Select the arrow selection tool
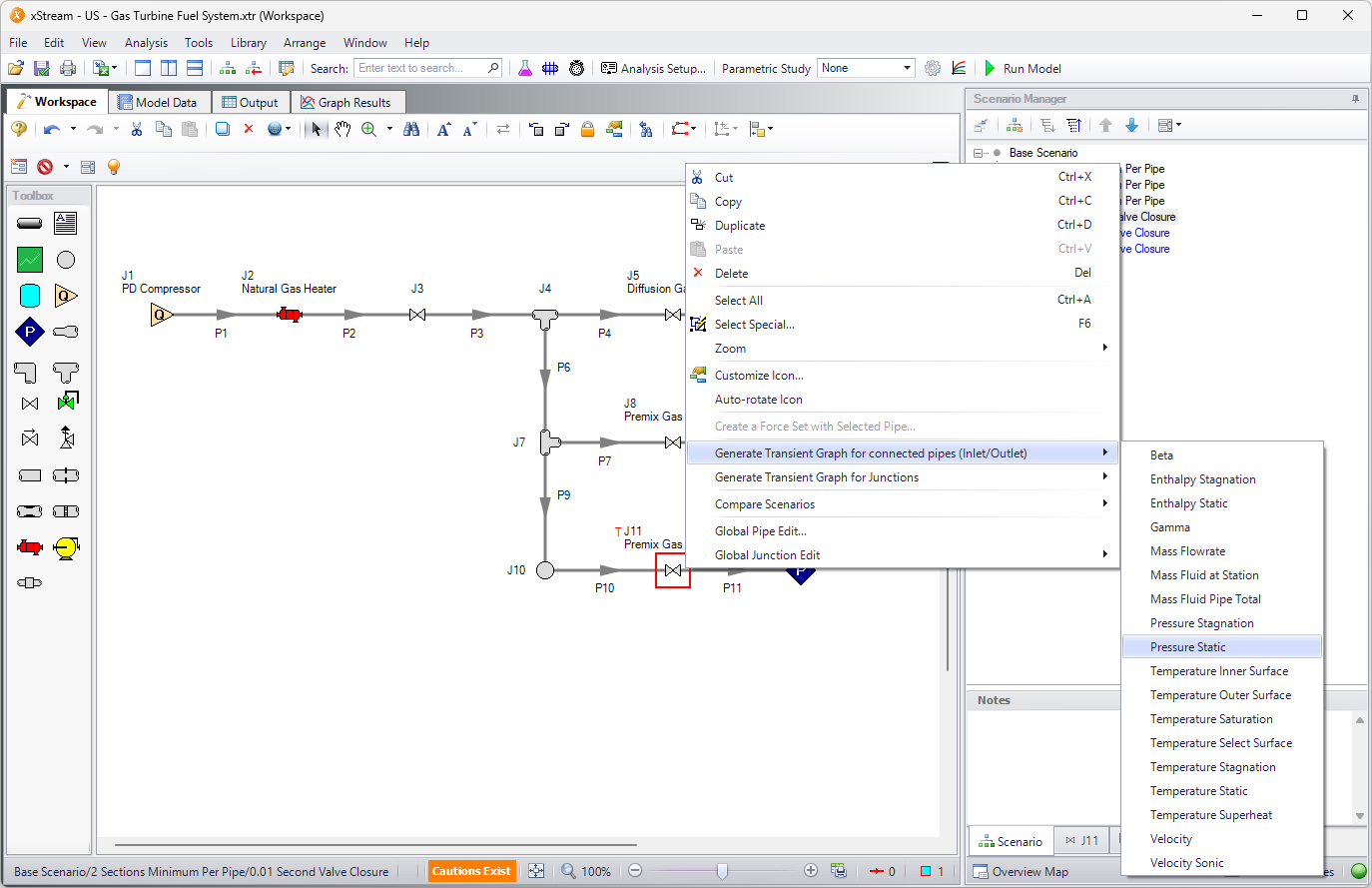Screen dimensions: 1372x888 click(317, 129)
